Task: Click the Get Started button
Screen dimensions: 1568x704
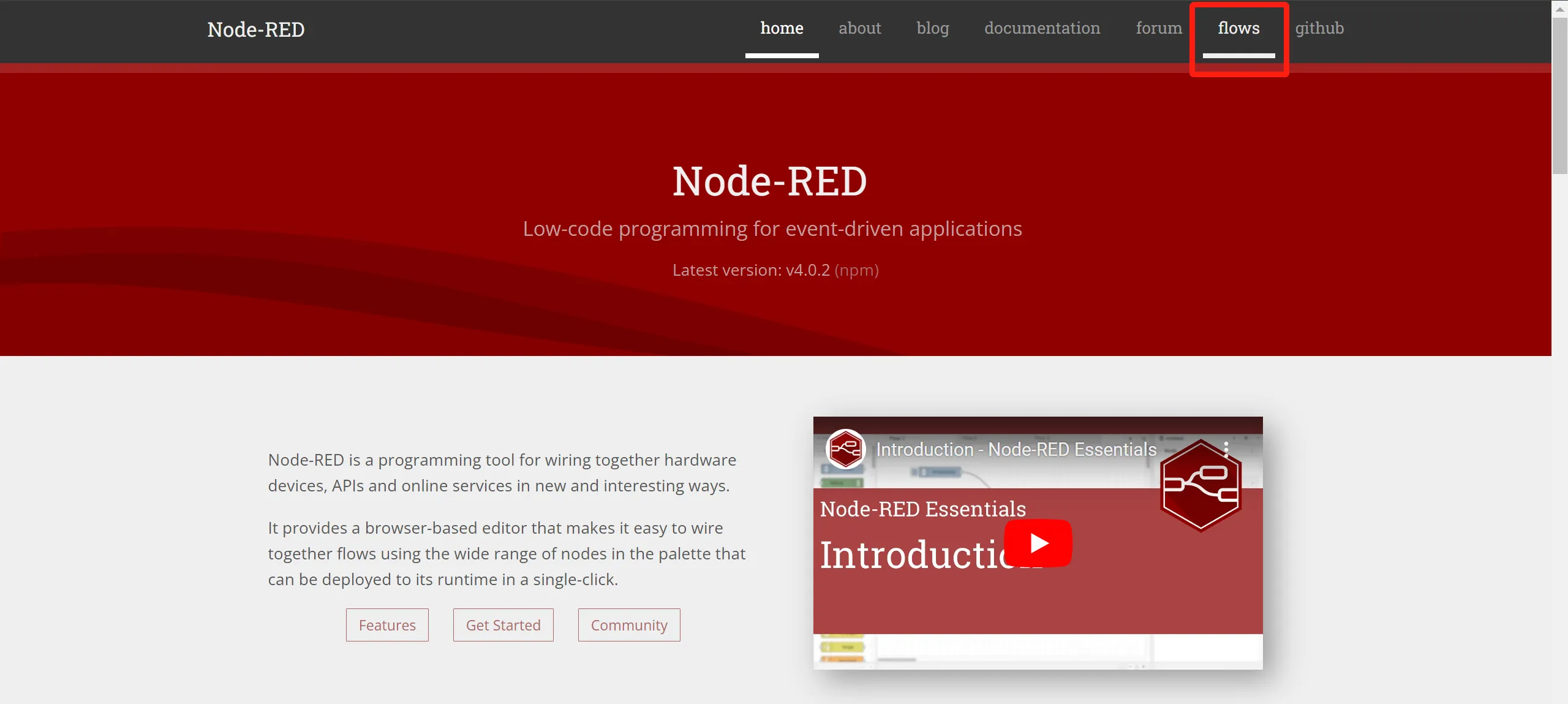Action: [x=503, y=625]
